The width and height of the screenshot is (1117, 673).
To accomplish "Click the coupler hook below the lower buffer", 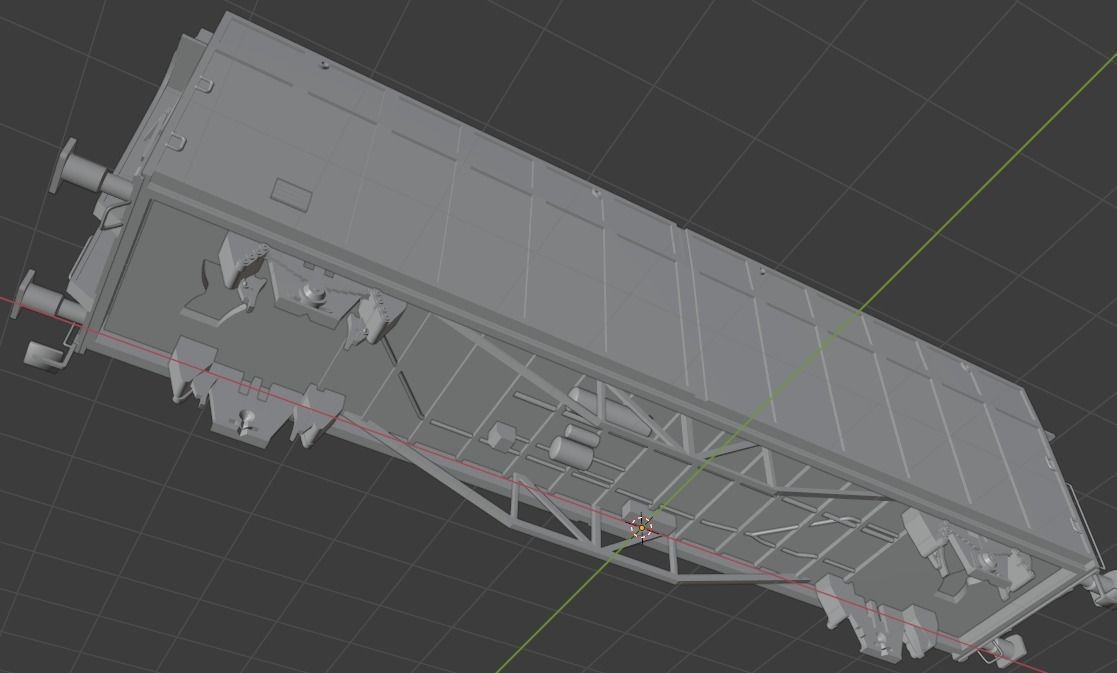I will click(45, 357).
